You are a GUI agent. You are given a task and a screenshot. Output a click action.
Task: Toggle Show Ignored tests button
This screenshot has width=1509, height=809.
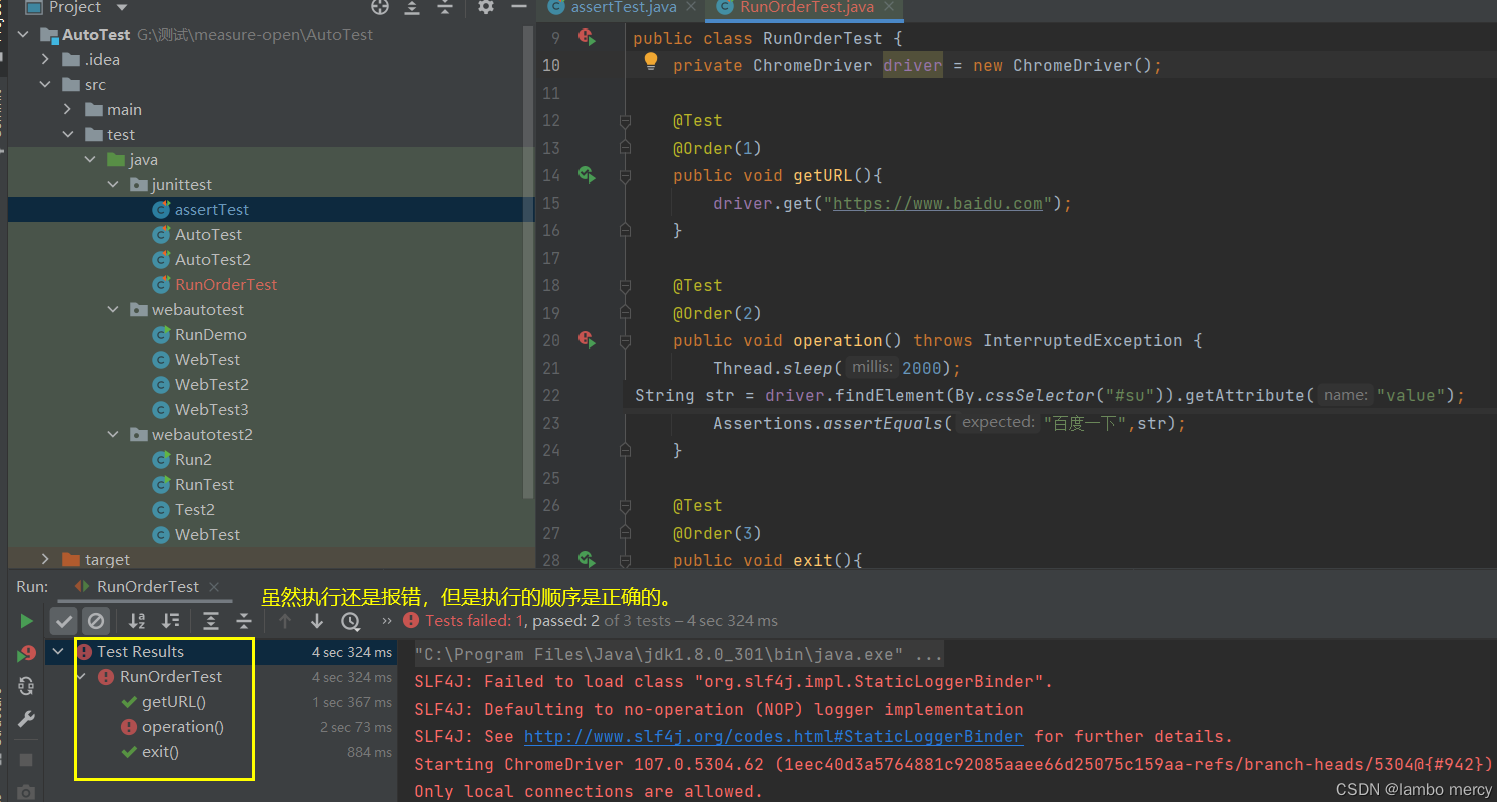(x=96, y=621)
